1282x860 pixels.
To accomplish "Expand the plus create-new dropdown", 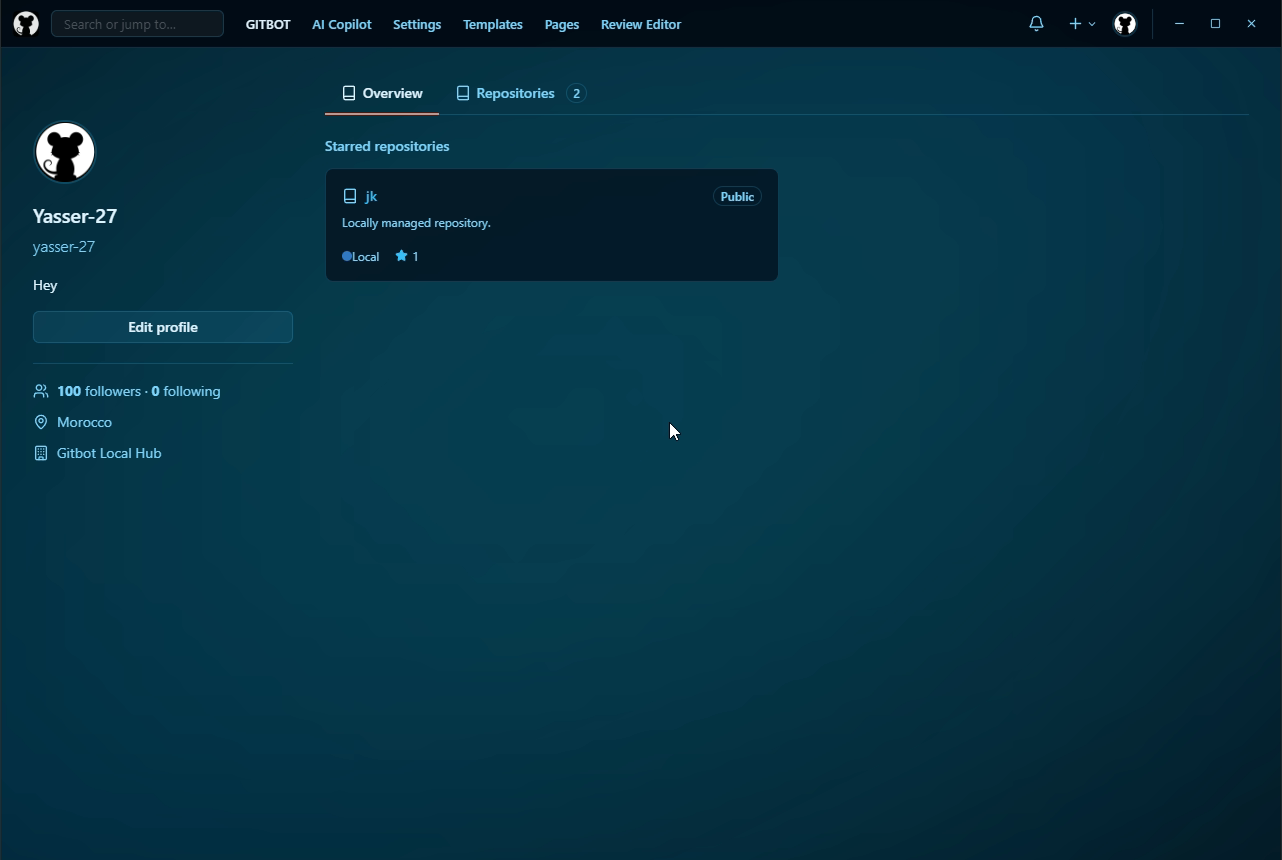I will 1081,24.
